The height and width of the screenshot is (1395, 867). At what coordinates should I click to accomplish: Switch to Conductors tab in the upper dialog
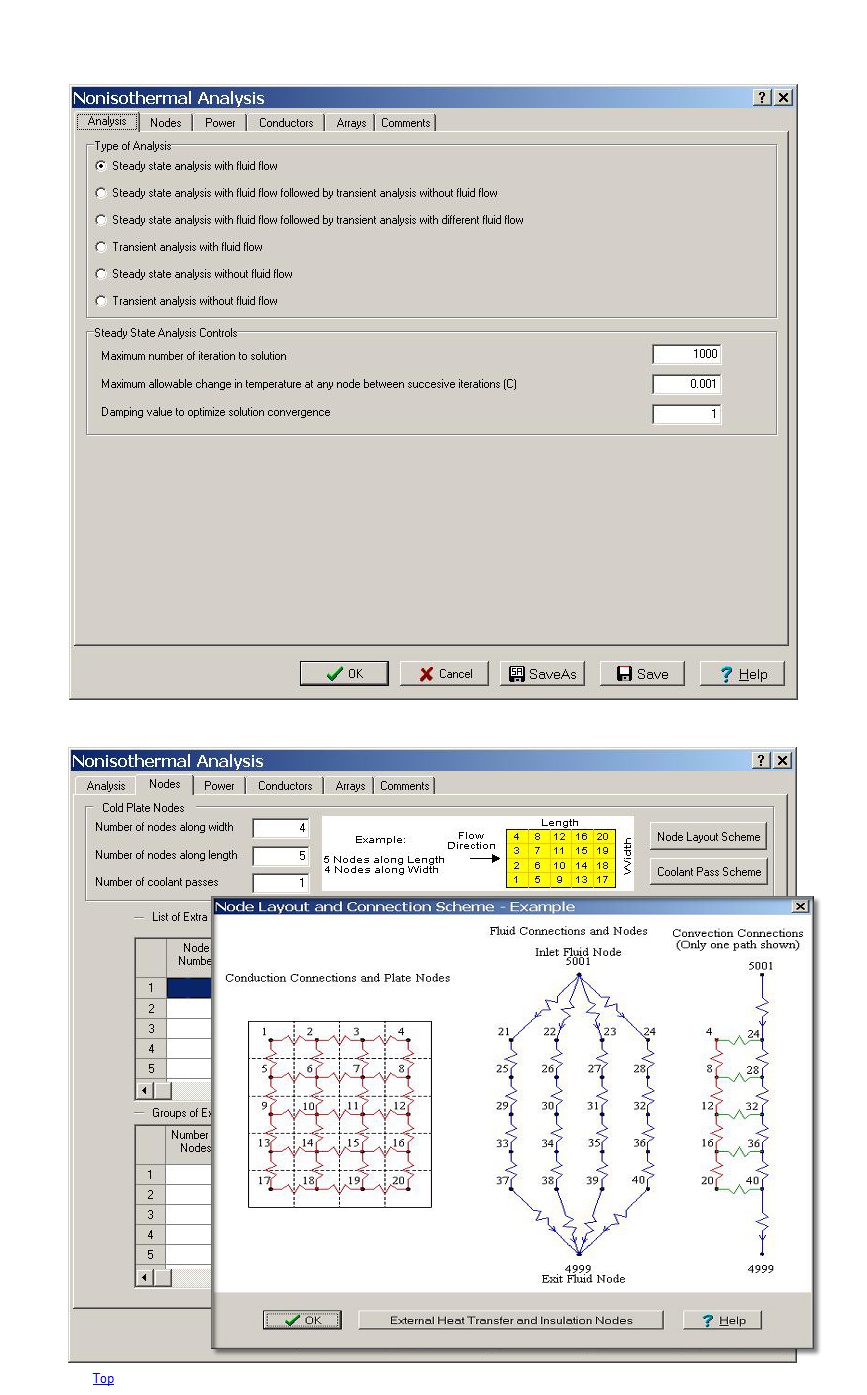[286, 123]
